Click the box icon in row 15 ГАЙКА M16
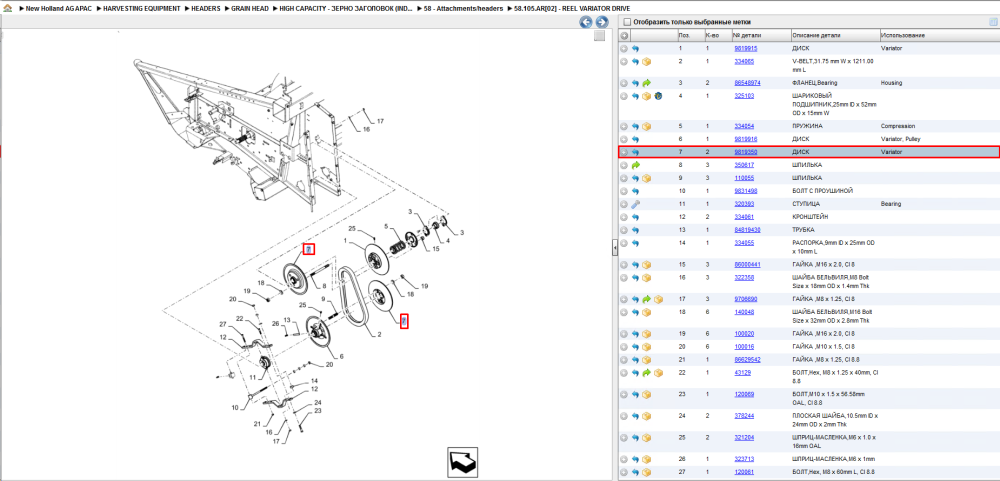Screen dimensions: 1000x481 pyautogui.click(x=646, y=265)
